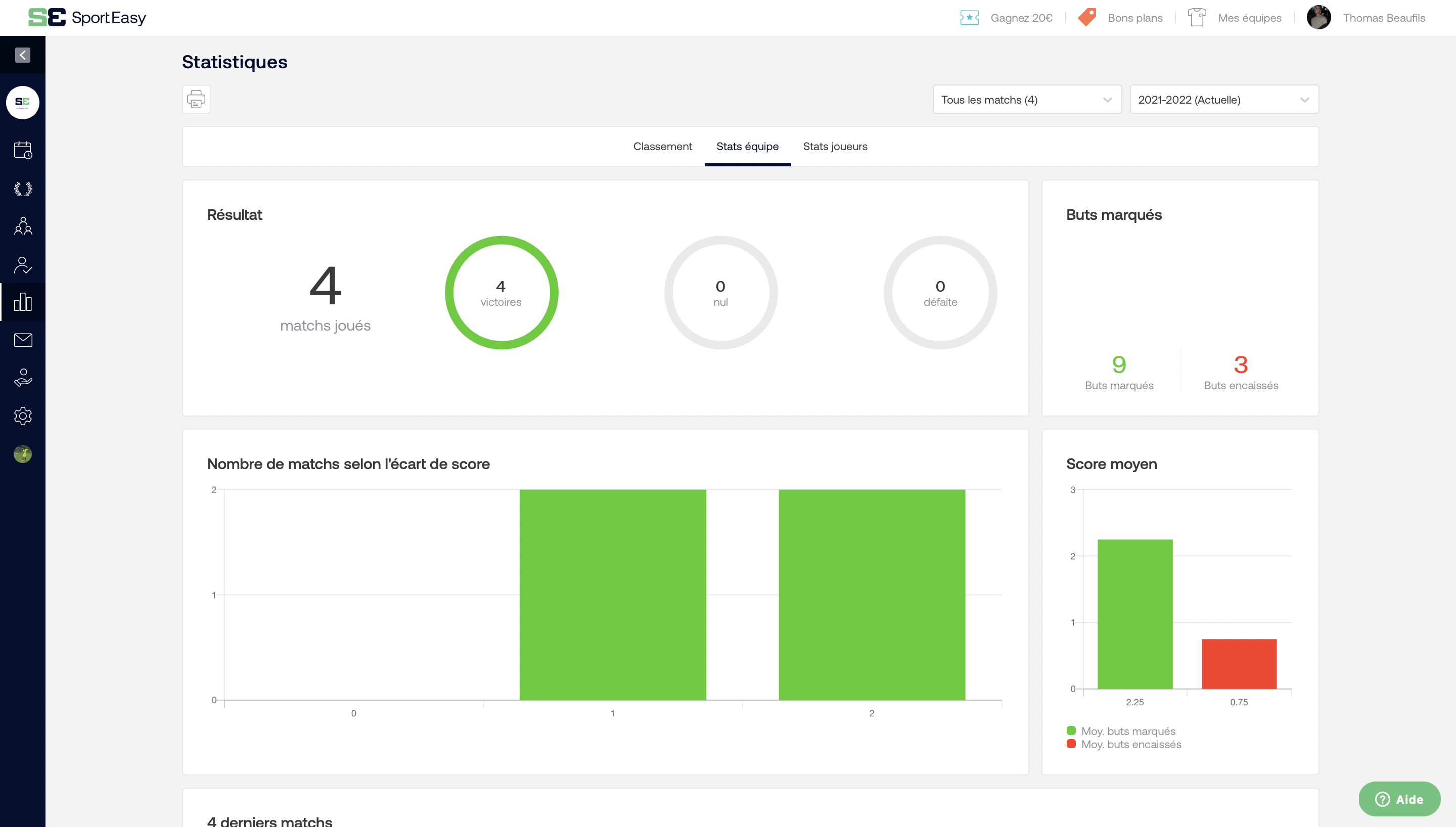This screenshot has height=827, width=1456.
Task: Collapse the sidebar with the arrow button
Action: pyautogui.click(x=23, y=55)
